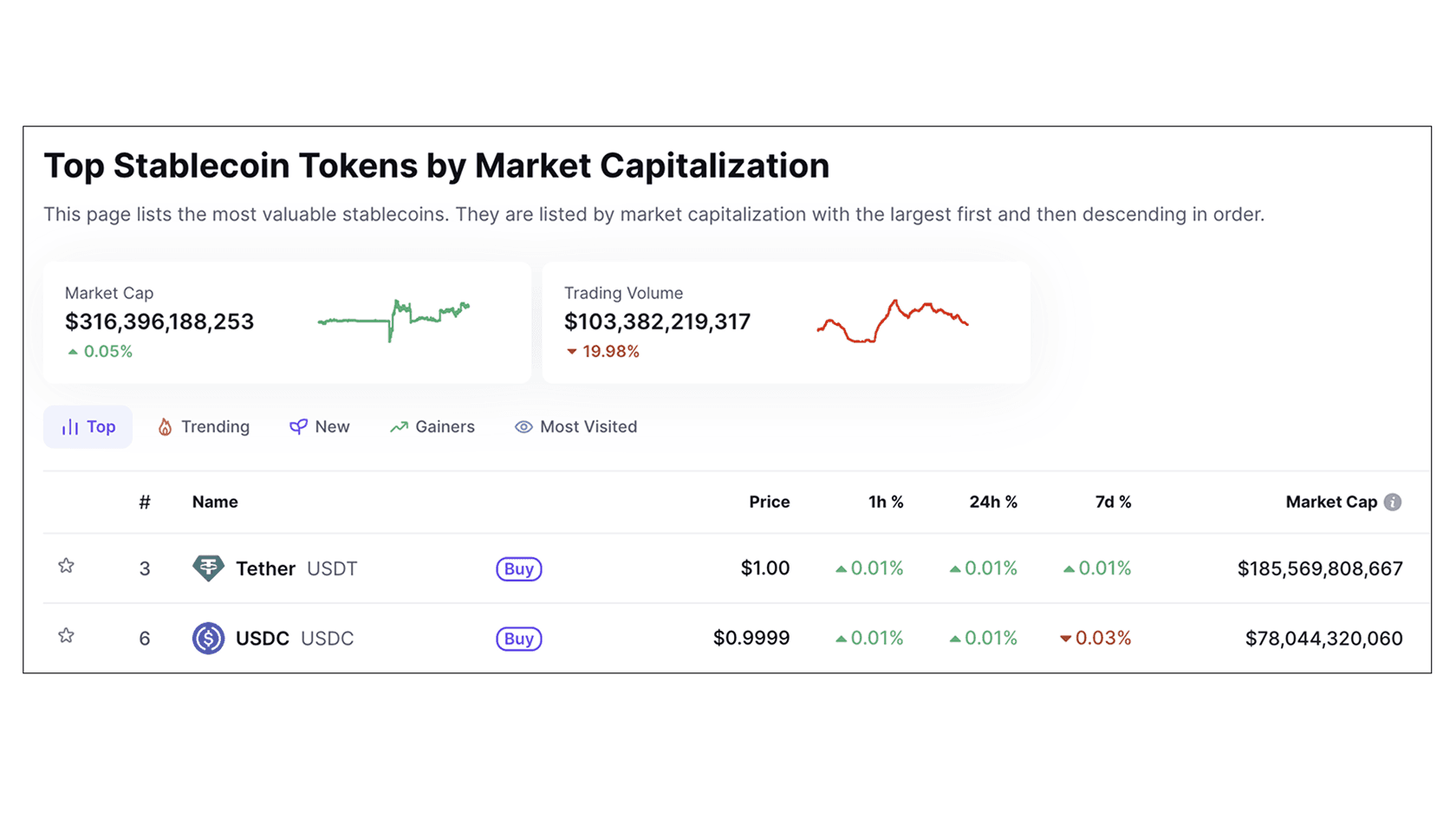Click the green Market Cap sparkline chart
The width and height of the screenshot is (1456, 818).
pos(394,321)
